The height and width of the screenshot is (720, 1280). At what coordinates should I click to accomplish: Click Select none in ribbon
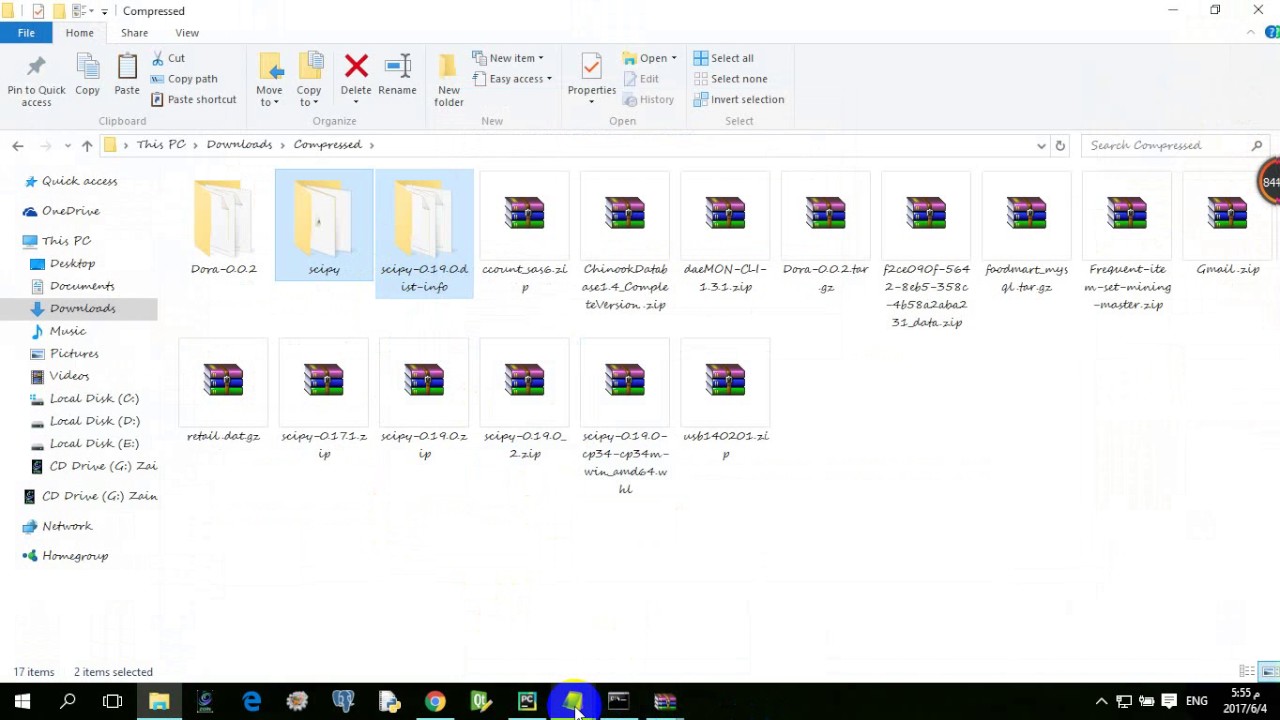click(730, 79)
